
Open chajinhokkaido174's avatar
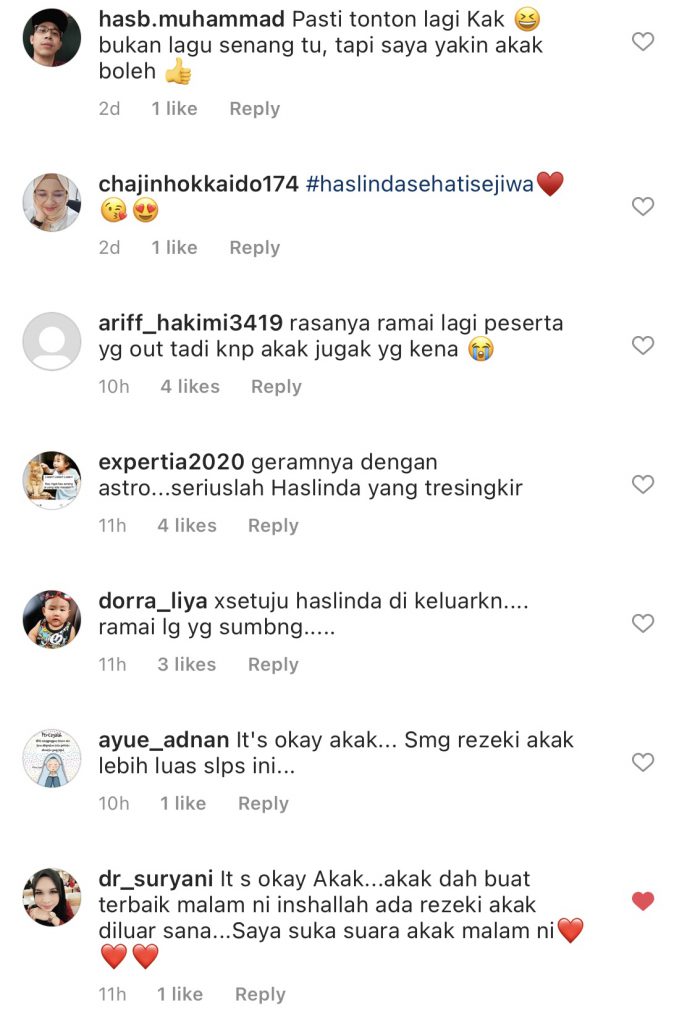click(52, 202)
